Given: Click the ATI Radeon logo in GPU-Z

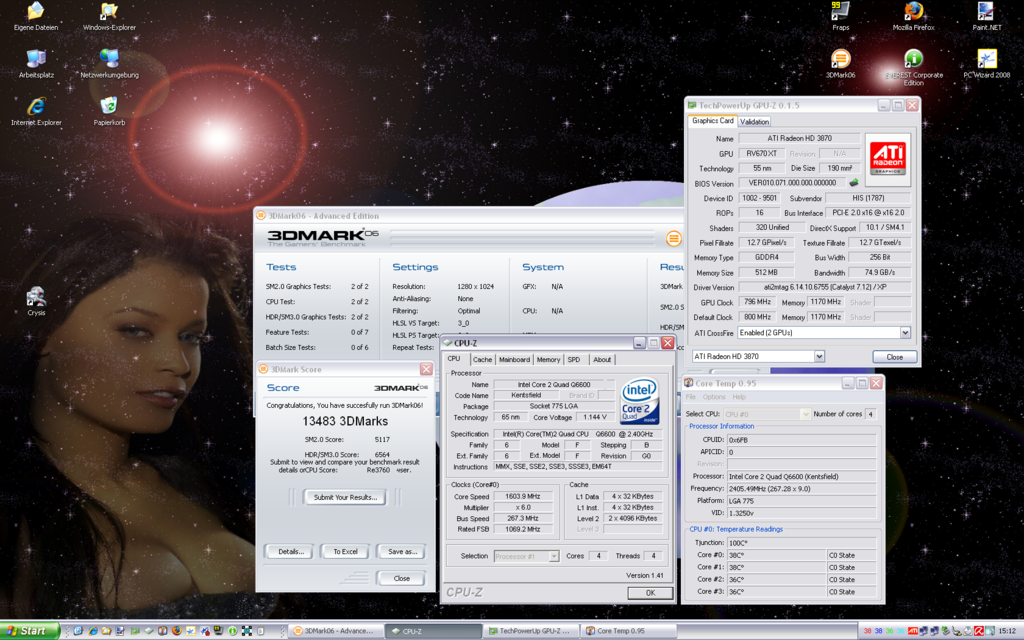Looking at the screenshot, I should [x=888, y=158].
